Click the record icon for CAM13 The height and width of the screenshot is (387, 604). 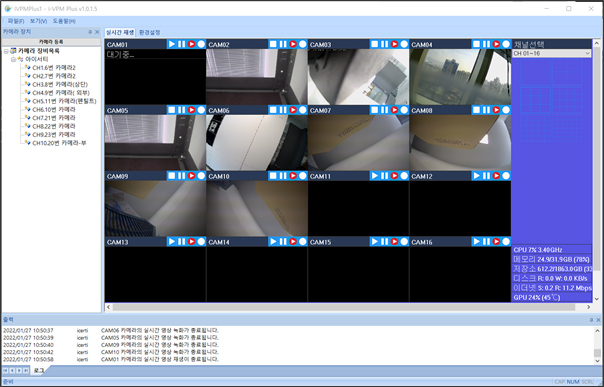pos(191,242)
